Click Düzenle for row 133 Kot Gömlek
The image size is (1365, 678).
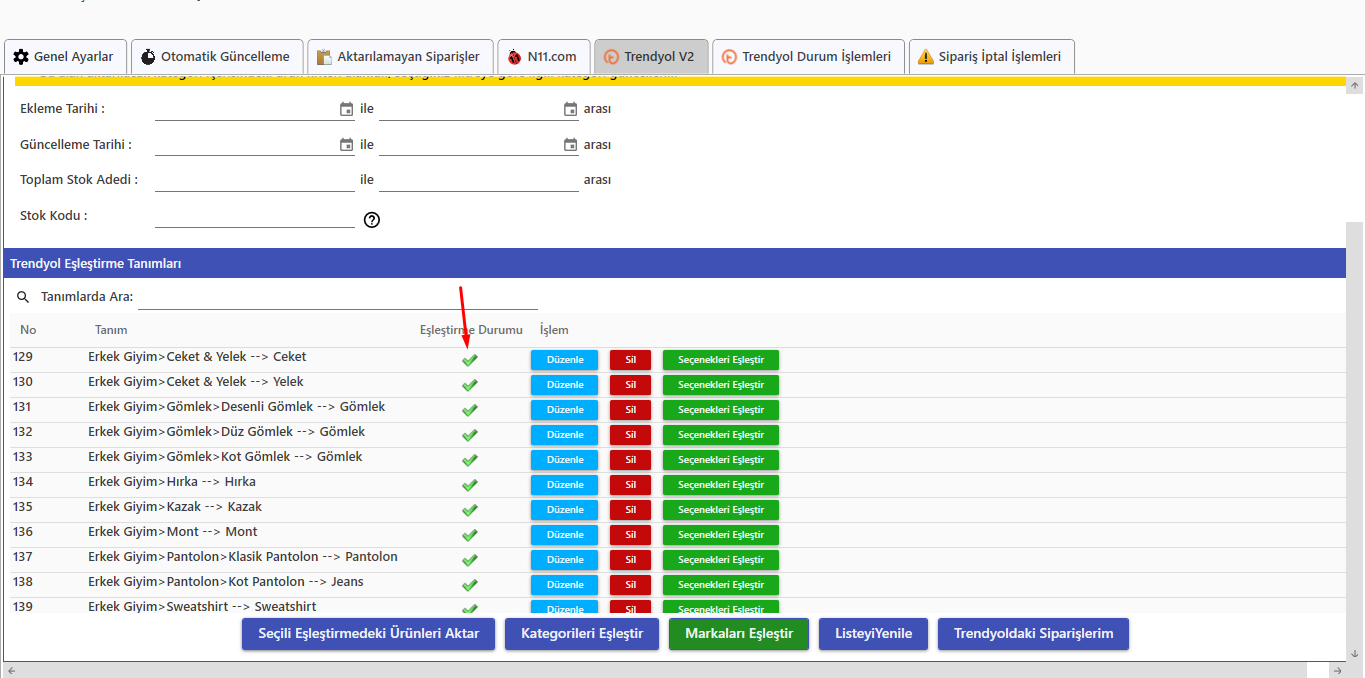pos(565,460)
